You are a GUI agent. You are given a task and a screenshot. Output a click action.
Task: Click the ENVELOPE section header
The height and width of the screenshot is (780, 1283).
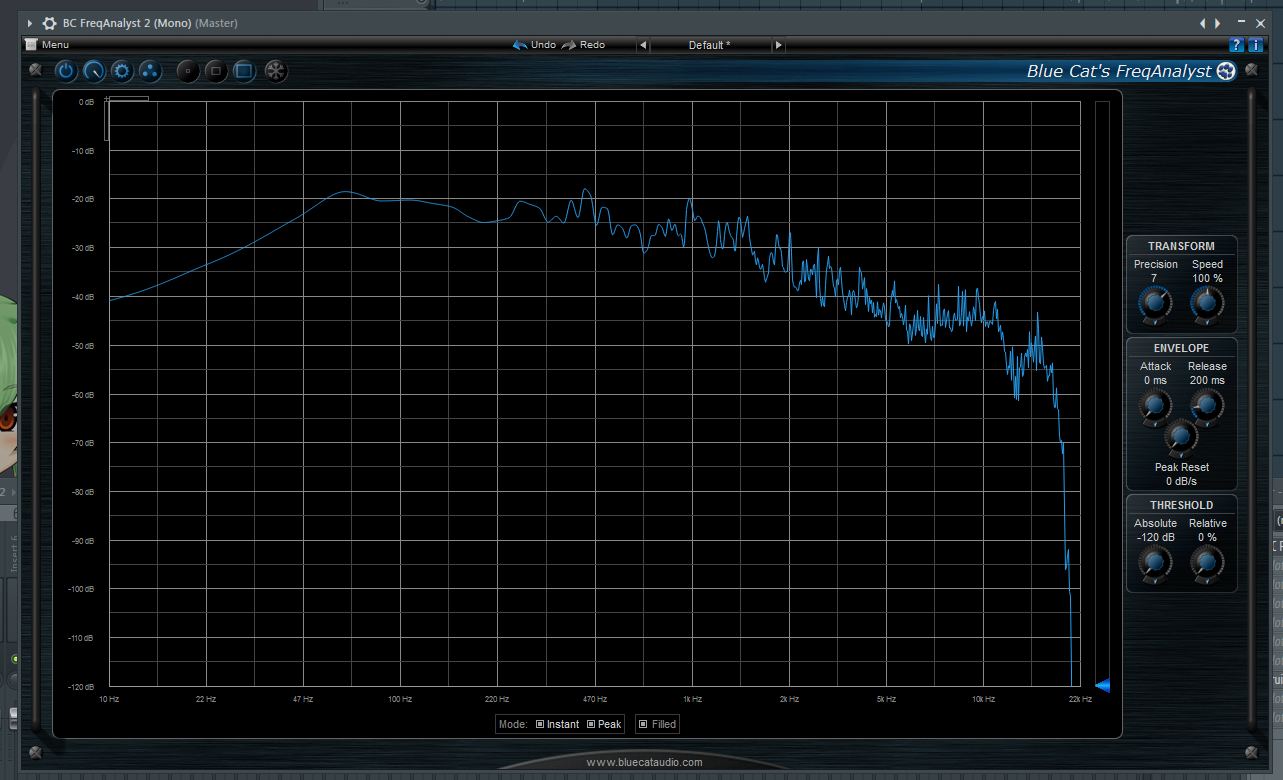point(1181,348)
